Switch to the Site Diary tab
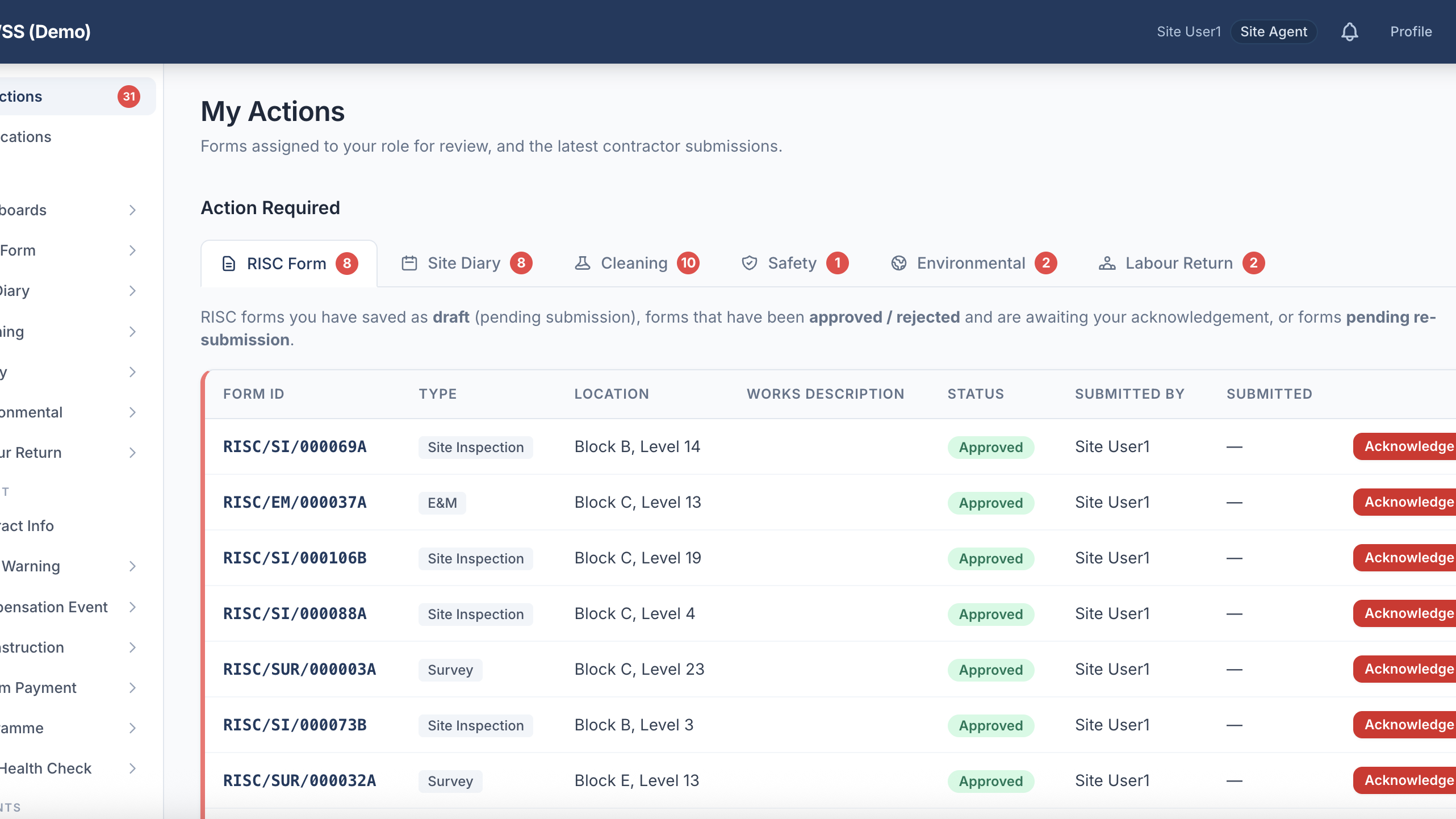 click(x=467, y=263)
